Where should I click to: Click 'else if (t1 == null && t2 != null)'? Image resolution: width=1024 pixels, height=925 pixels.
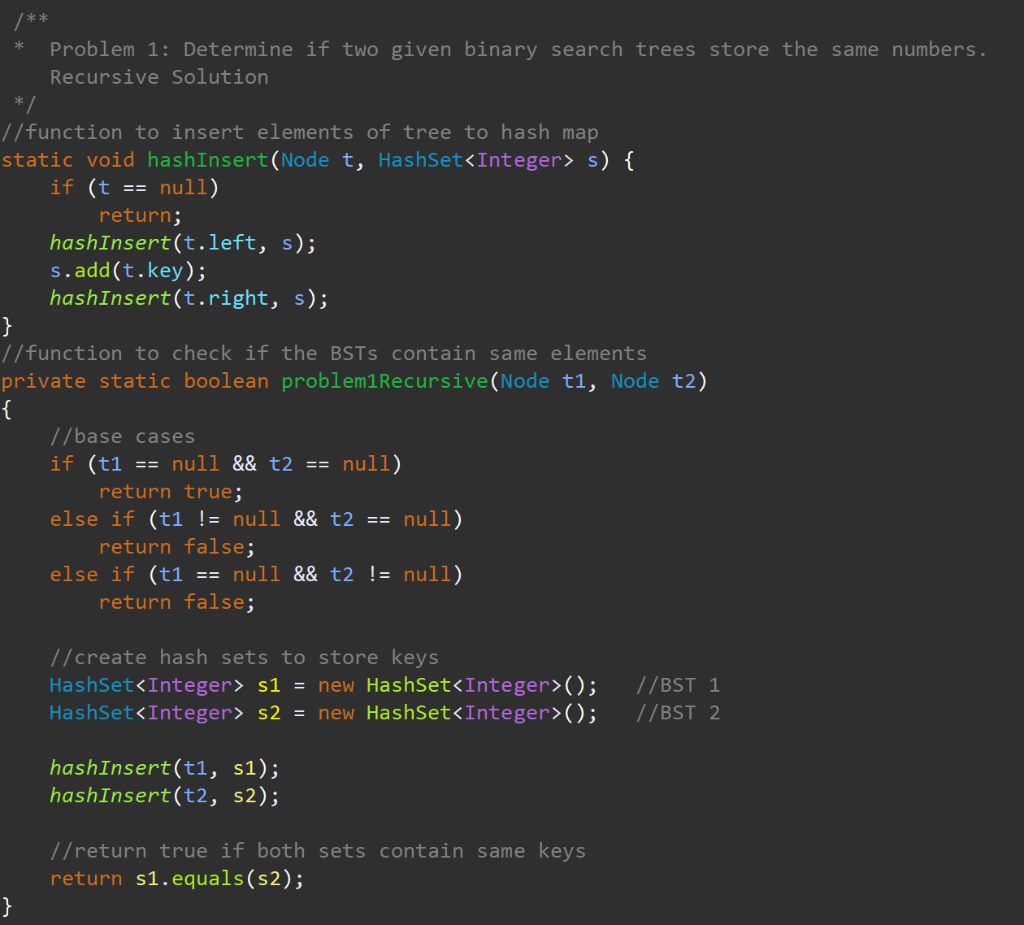click(x=256, y=574)
